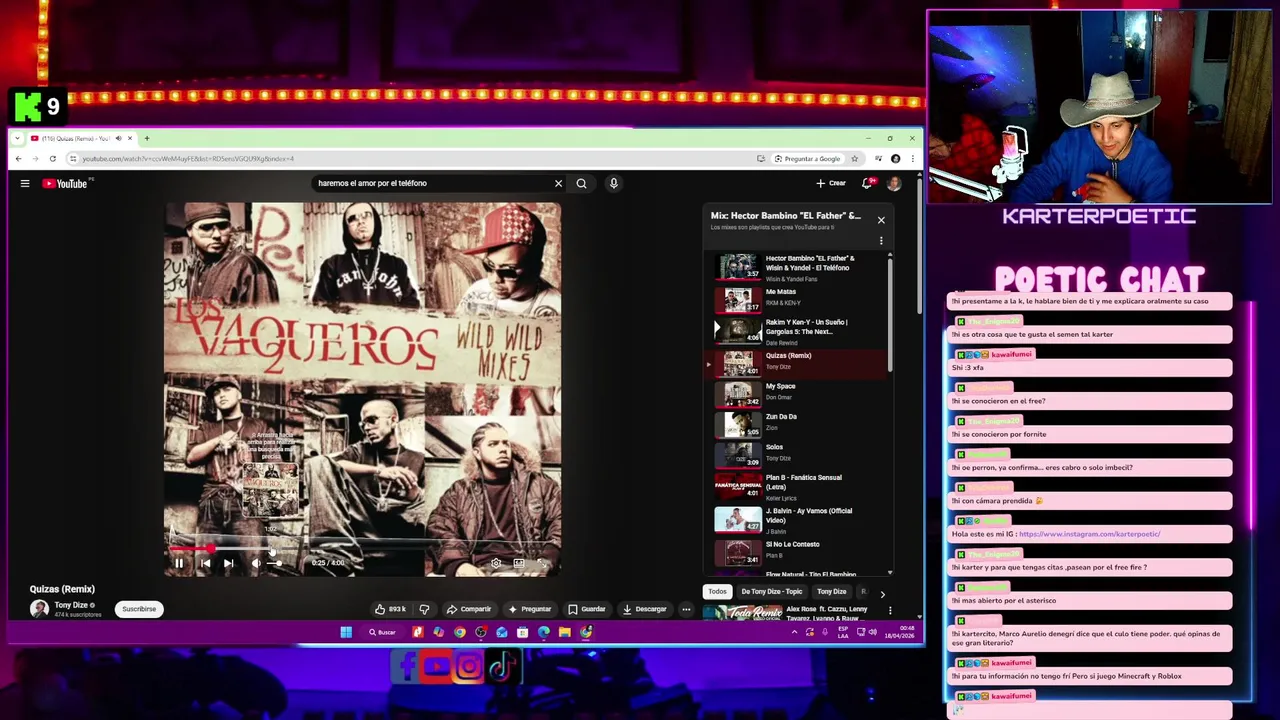Play J. Balvin - Ay Vamos
Viewport: 1280px width, 720px height.
coord(799,519)
